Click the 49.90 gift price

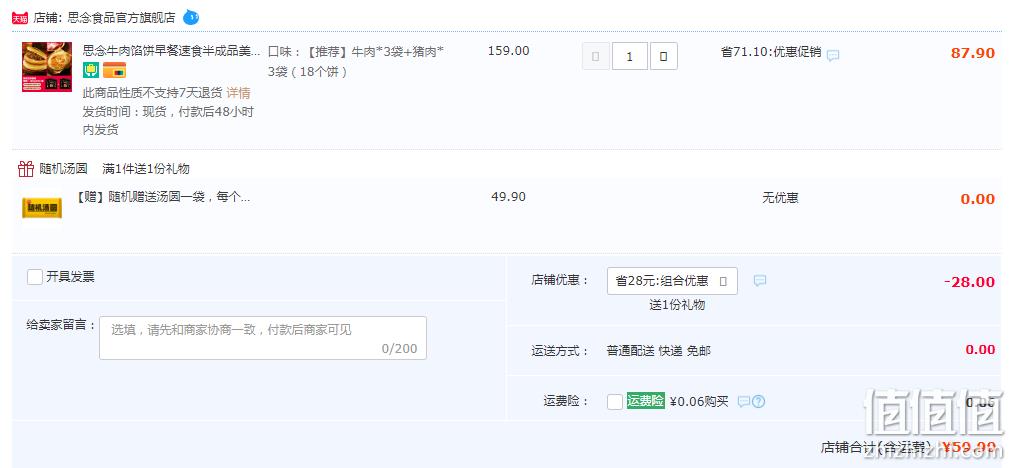pyautogui.click(x=508, y=197)
